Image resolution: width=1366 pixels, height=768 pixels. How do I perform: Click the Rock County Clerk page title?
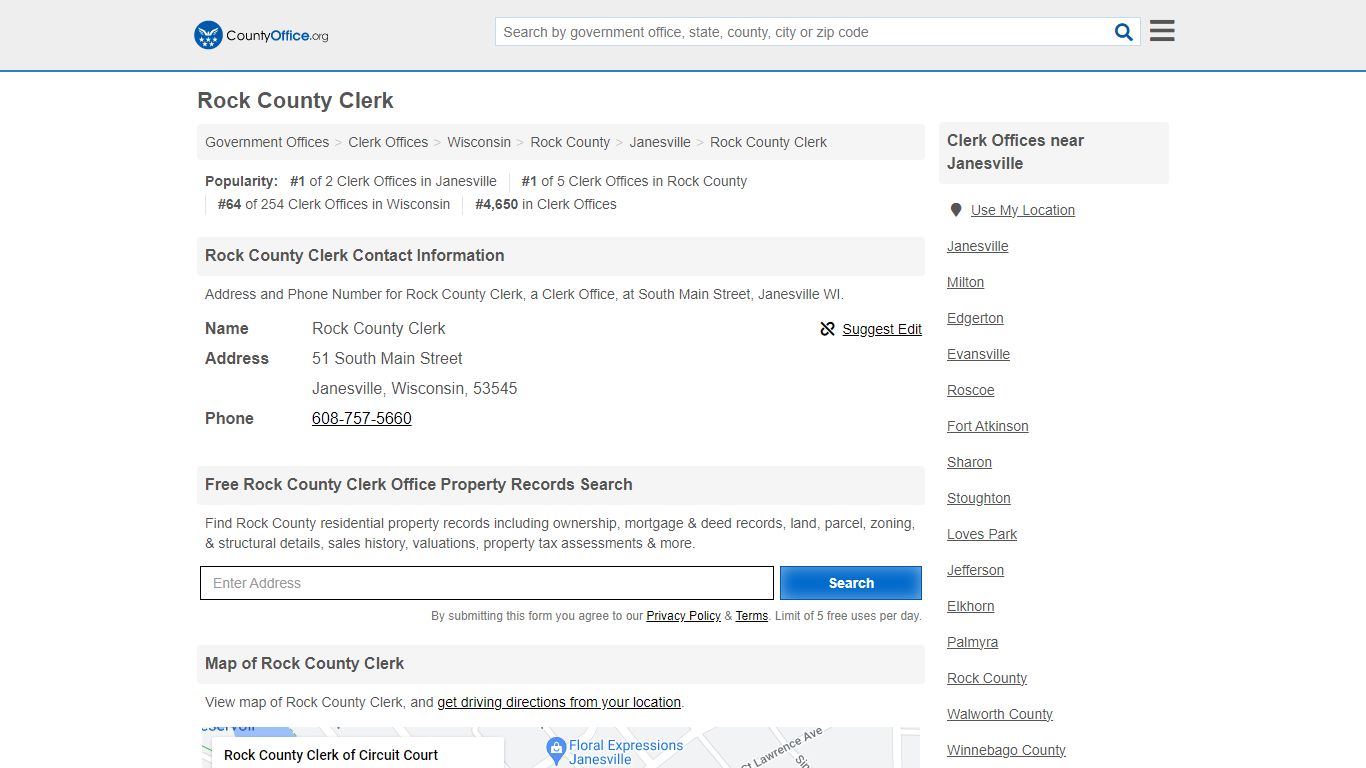295,100
